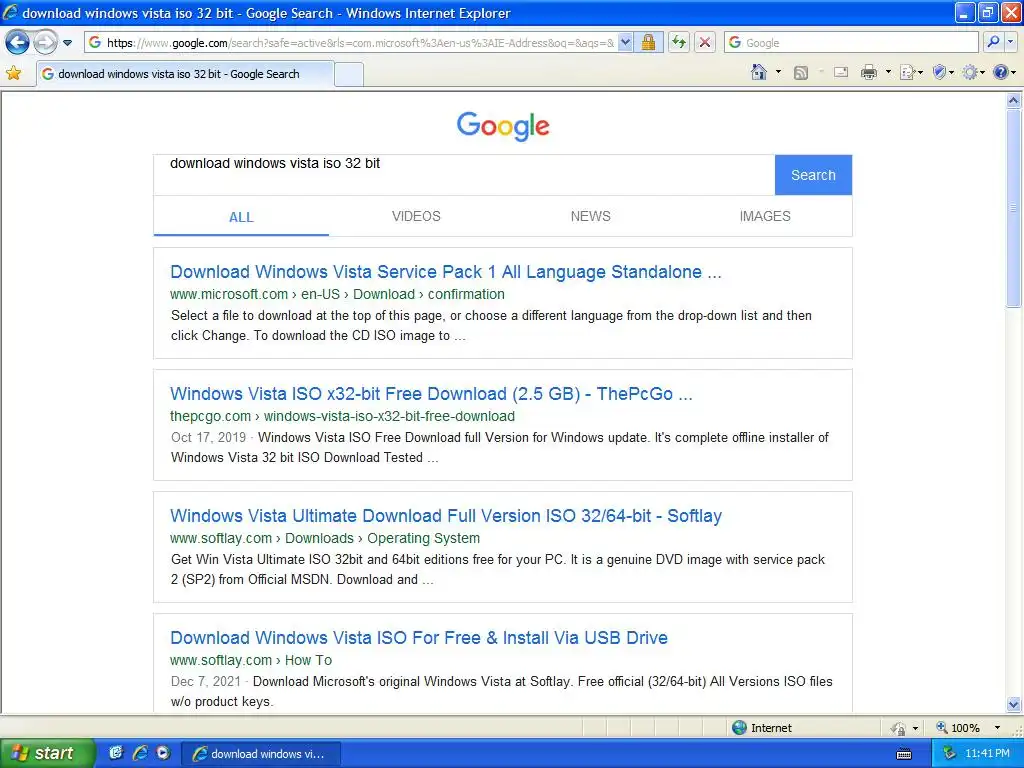Open the Favorites star icon
The image size is (1024, 768).
coord(14,73)
